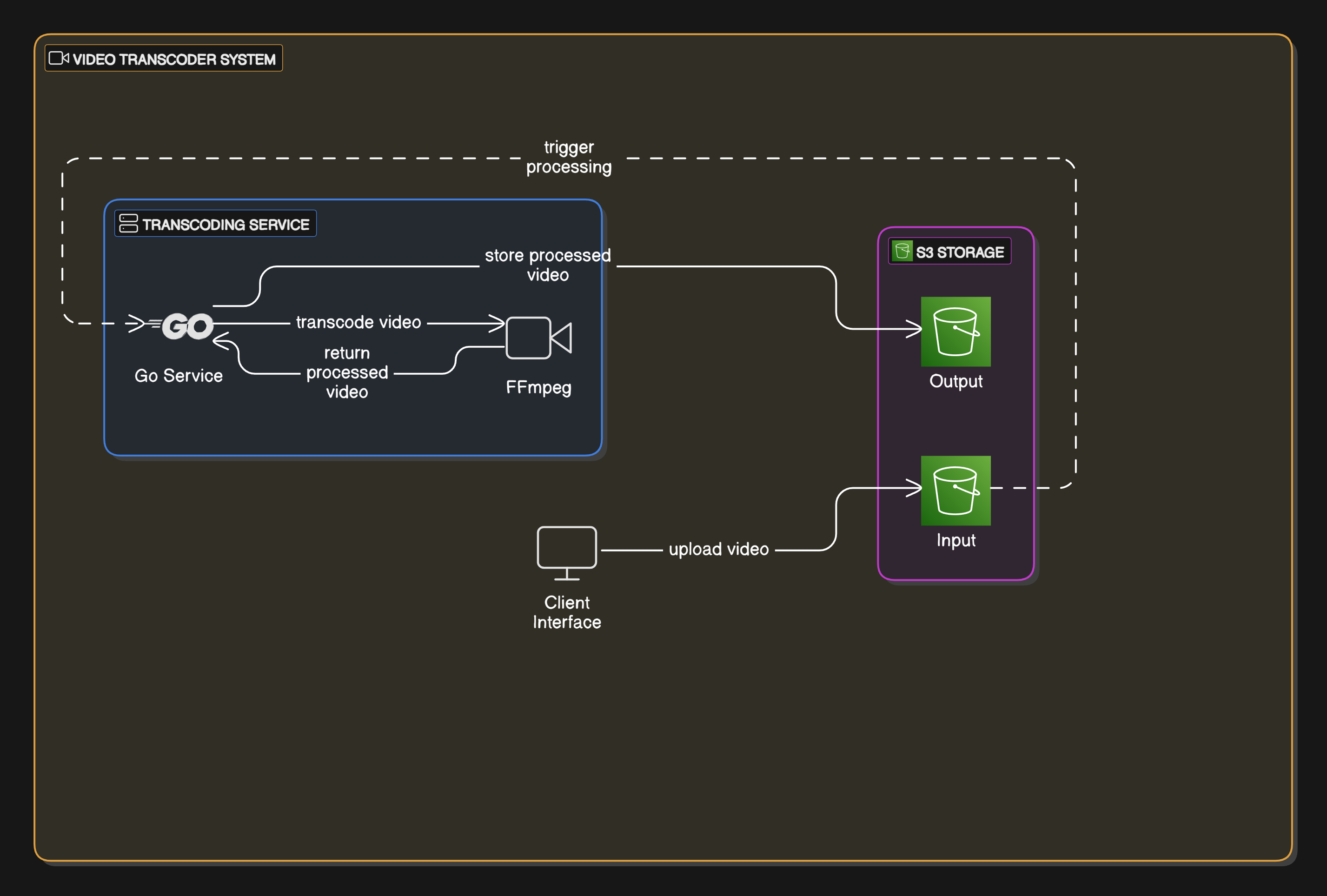Screen dimensions: 1327x896
Task: Click the video camera icon in the diagram title
Action: [58, 58]
